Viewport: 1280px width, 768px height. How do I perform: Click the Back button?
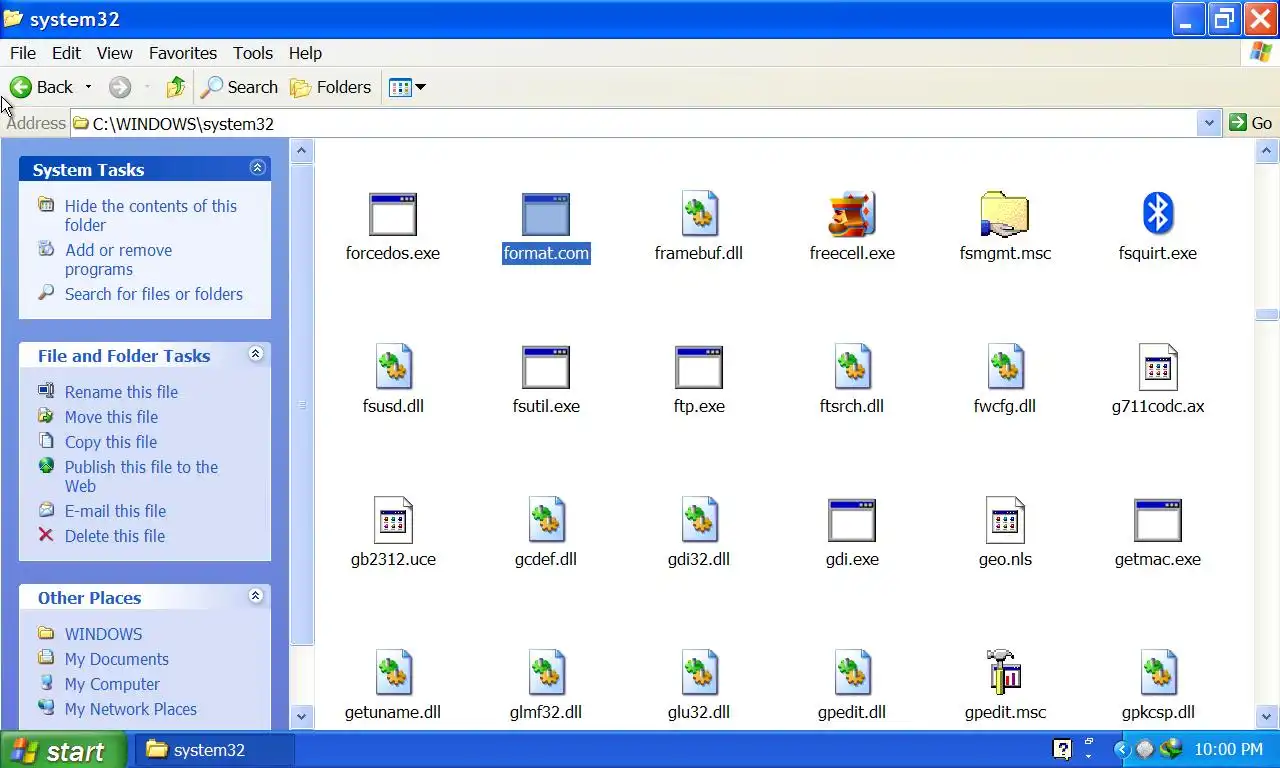coord(41,87)
